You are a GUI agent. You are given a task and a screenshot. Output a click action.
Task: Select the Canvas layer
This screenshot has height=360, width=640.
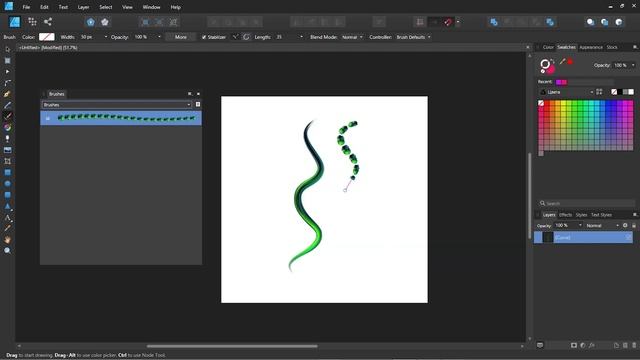(583, 237)
